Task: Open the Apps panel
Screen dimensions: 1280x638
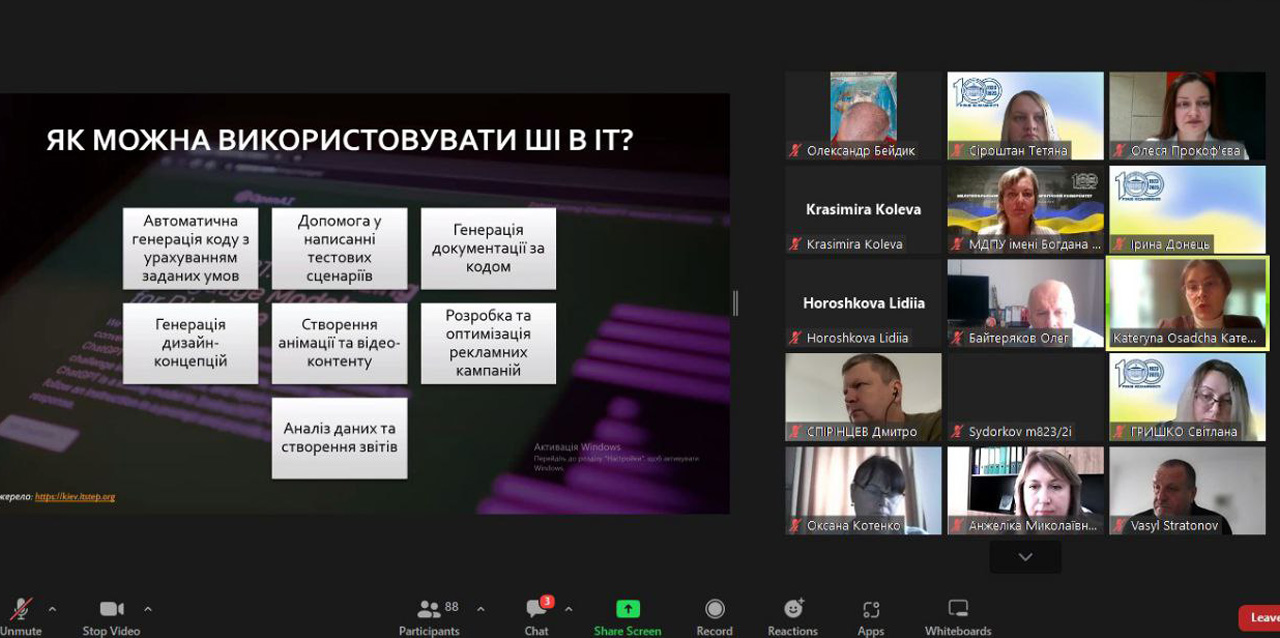Action: (870, 615)
